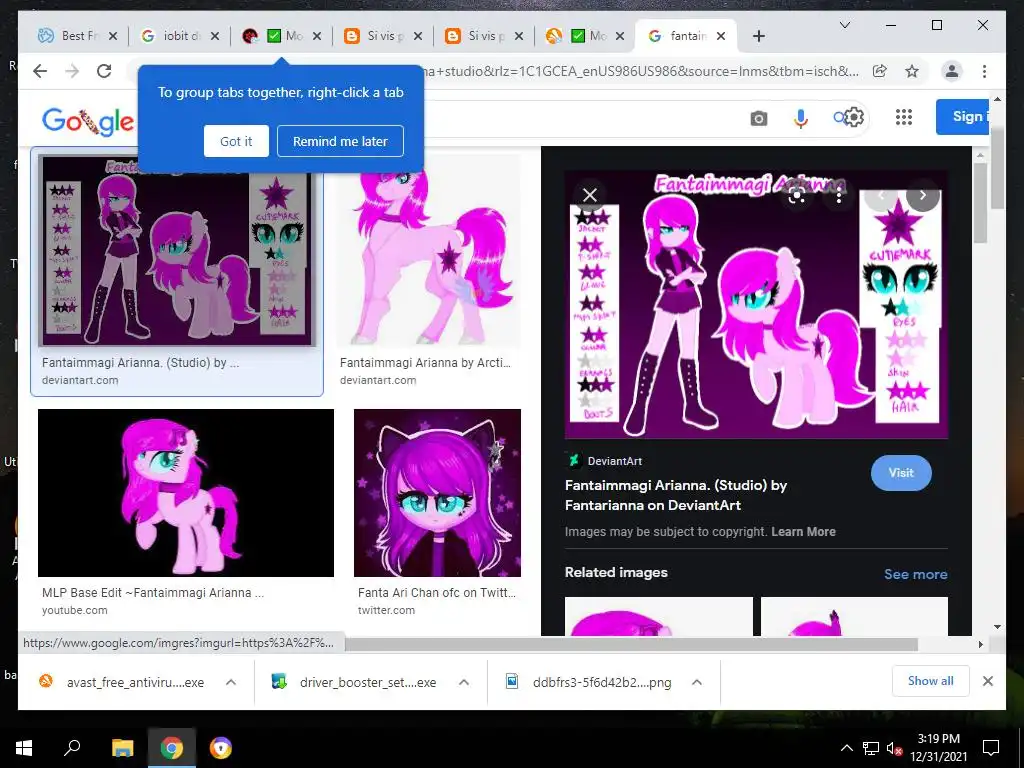Open a new tab with the plus icon
This screenshot has height=768, width=1024.
[x=758, y=37]
